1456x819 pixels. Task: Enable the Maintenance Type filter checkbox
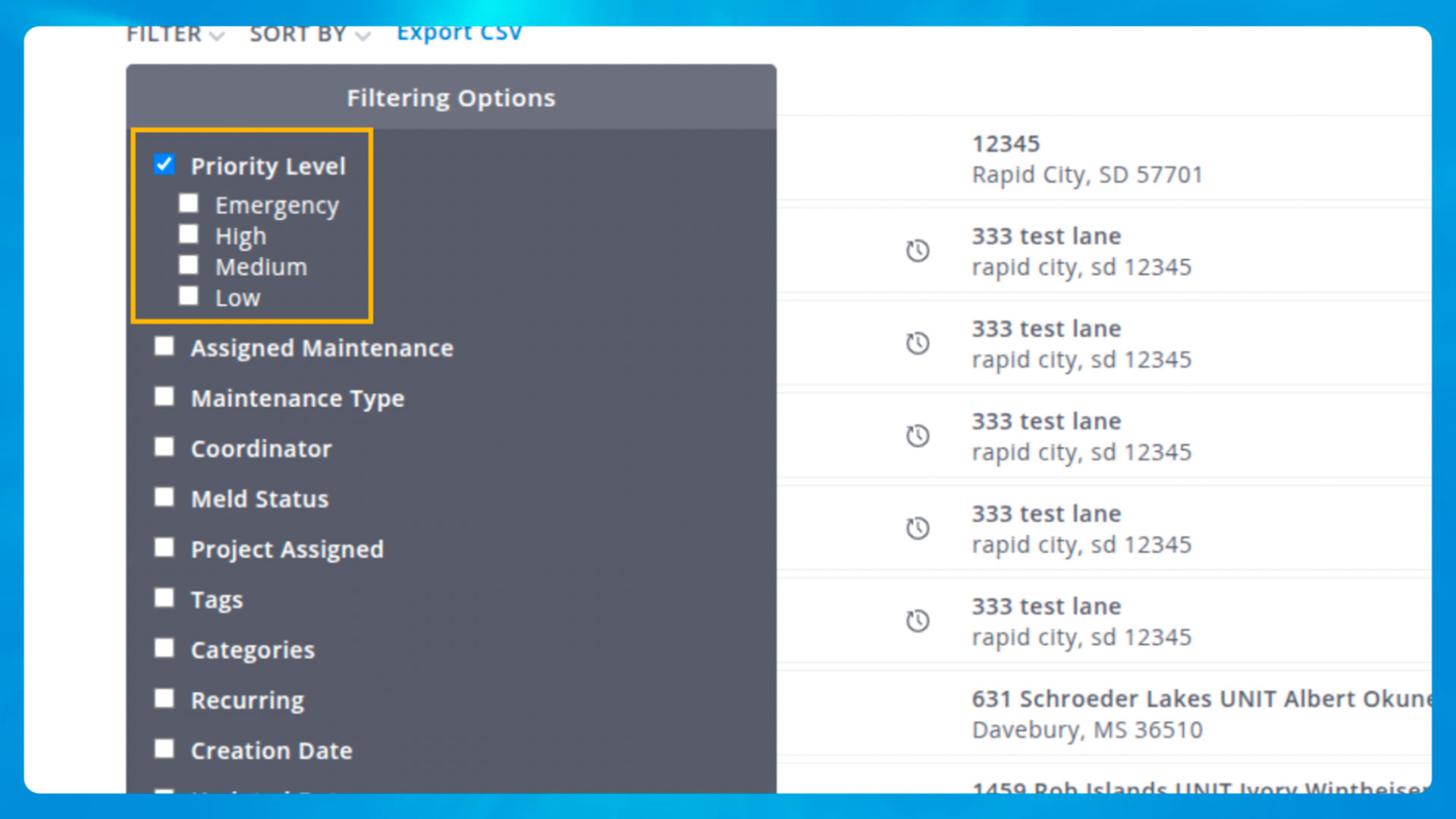[165, 397]
